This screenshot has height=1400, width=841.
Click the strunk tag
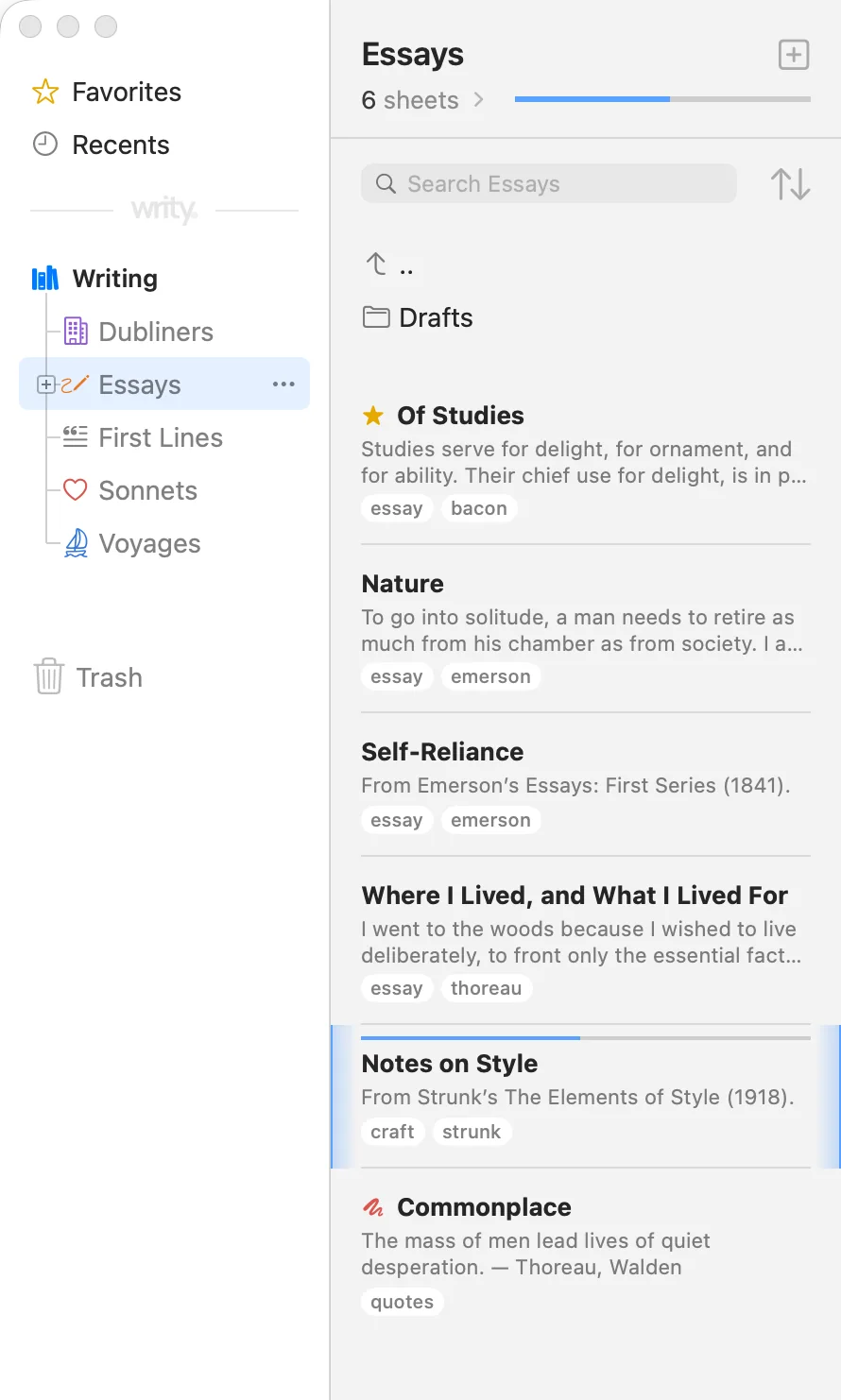tap(472, 1132)
